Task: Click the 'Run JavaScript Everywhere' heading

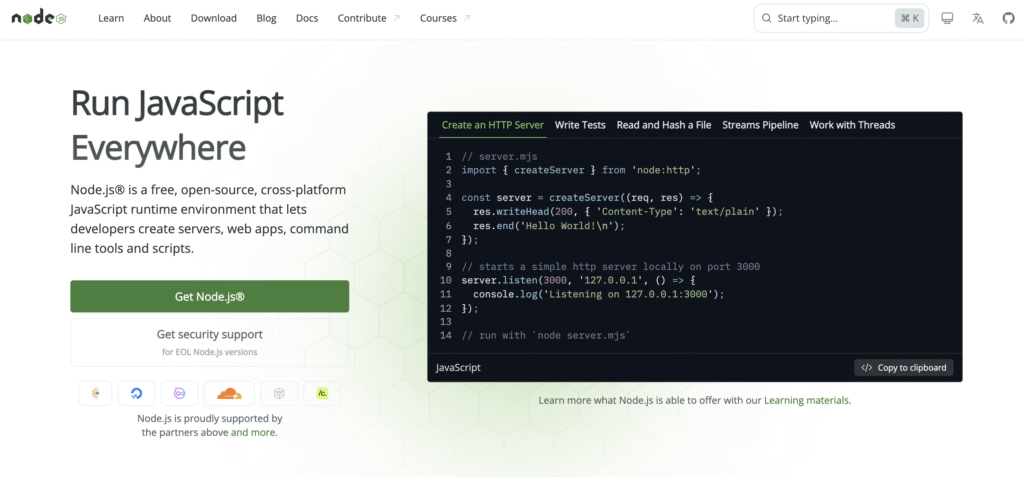Action: click(177, 125)
